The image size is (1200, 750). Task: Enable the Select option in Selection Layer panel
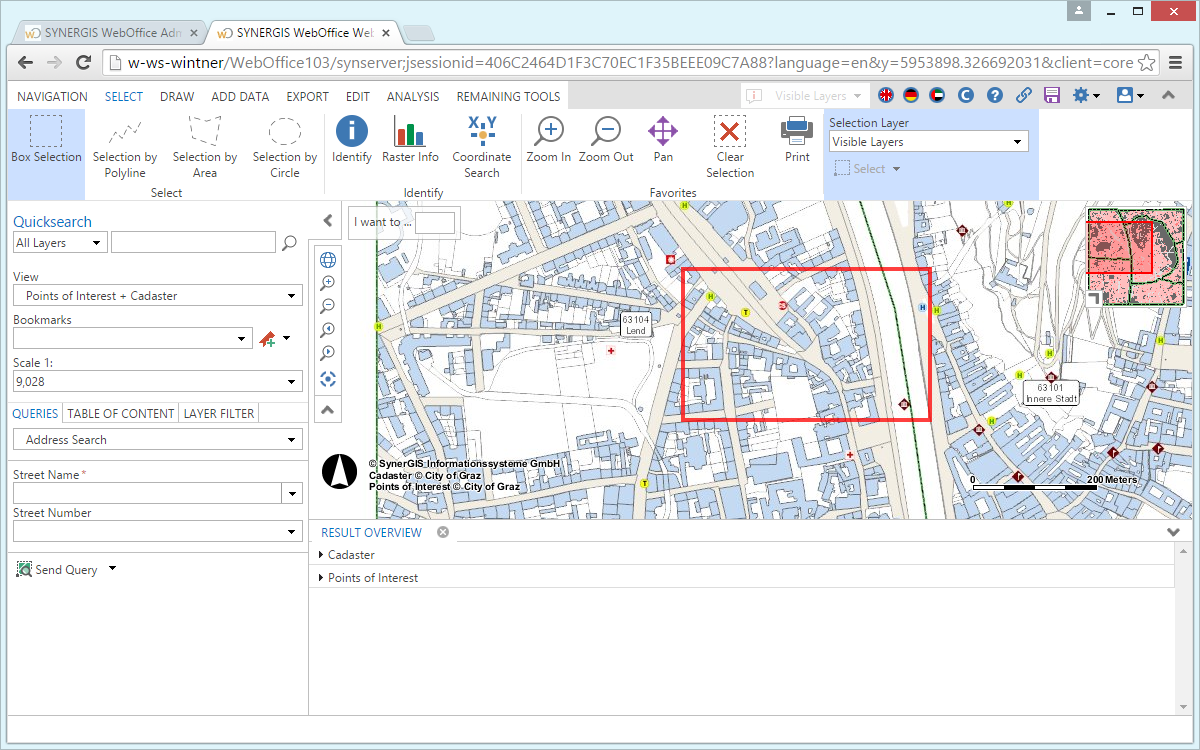click(866, 168)
